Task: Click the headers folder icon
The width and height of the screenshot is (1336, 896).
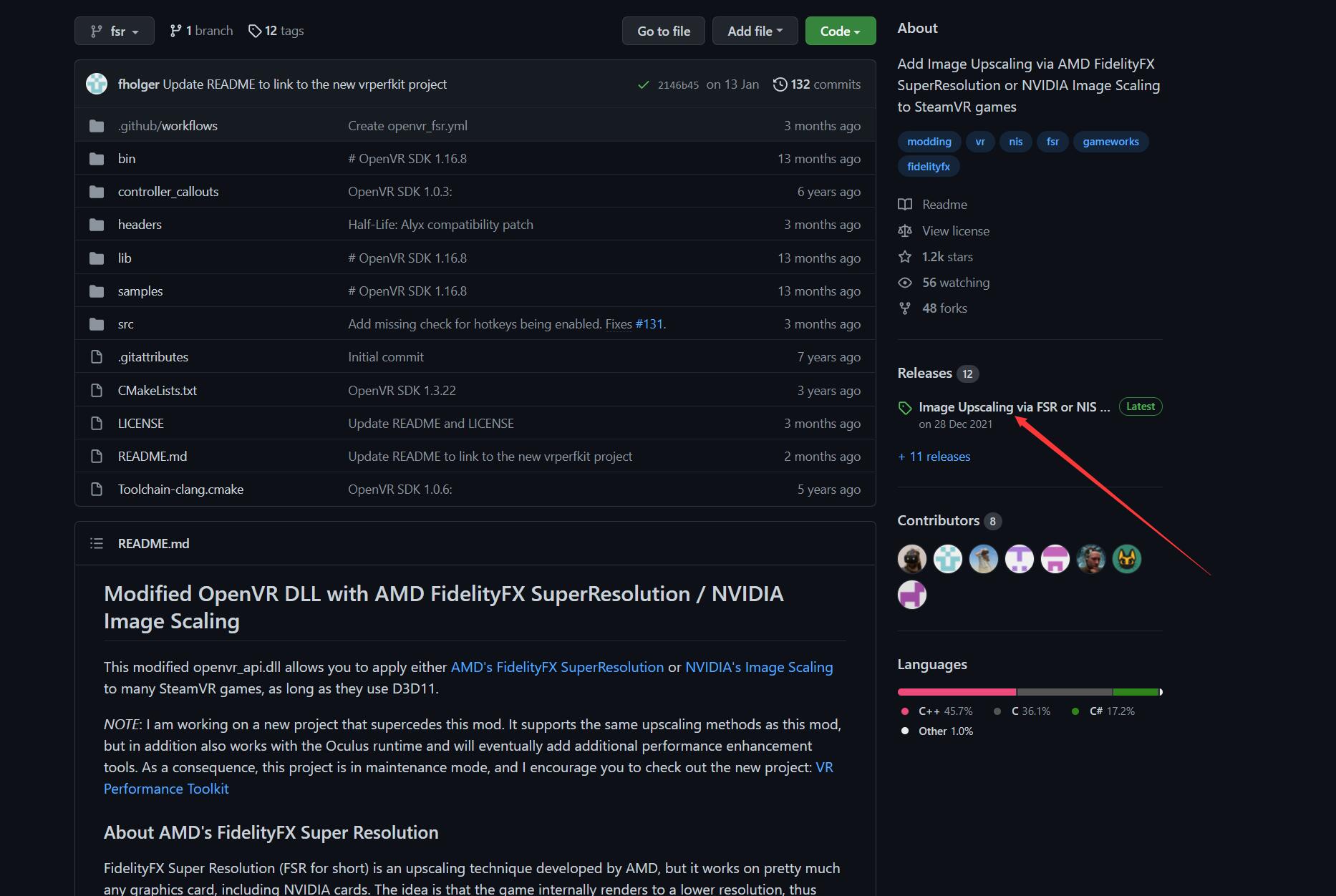Action: tap(97, 225)
